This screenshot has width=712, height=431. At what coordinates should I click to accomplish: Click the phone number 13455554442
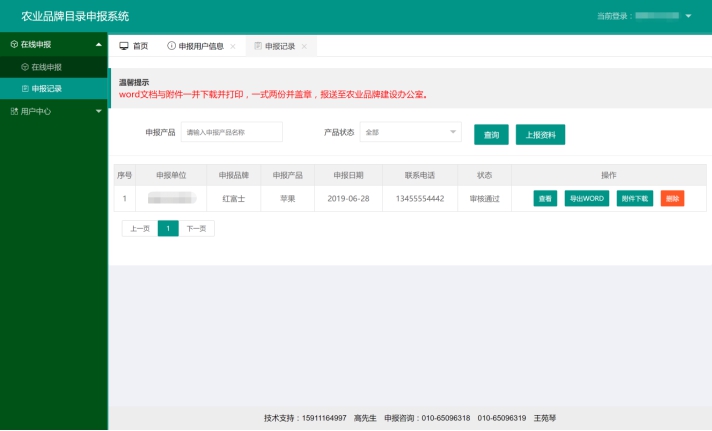(420, 198)
